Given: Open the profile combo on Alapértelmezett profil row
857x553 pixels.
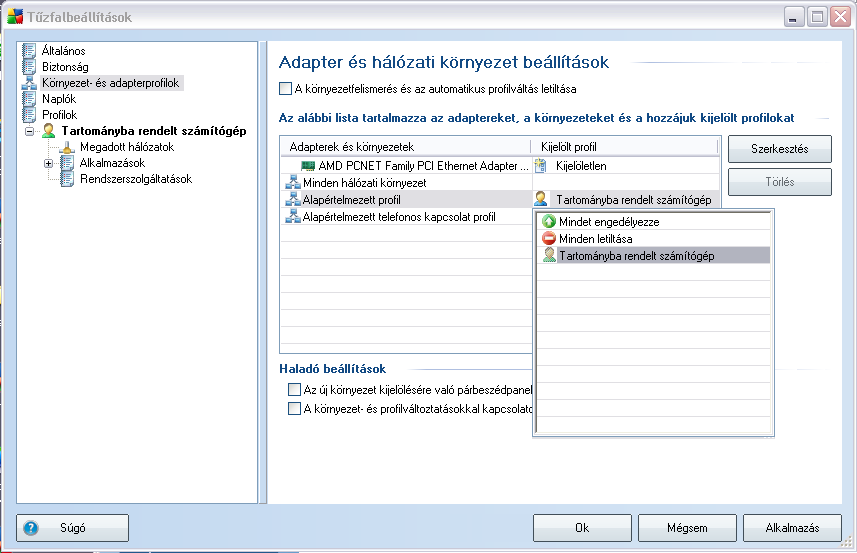Looking at the screenshot, I should pos(626,200).
